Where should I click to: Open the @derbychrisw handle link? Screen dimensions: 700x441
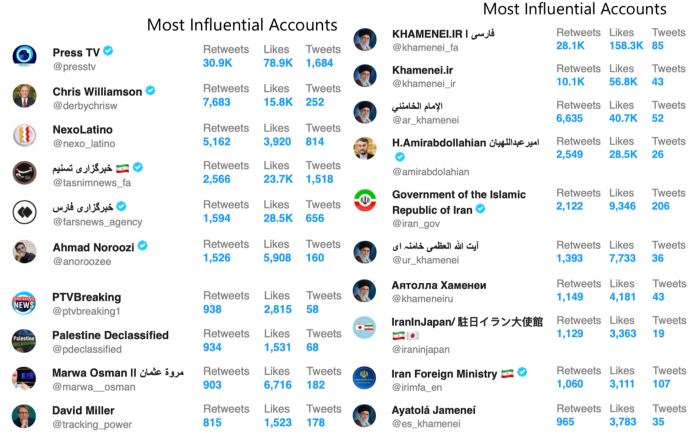[85, 106]
